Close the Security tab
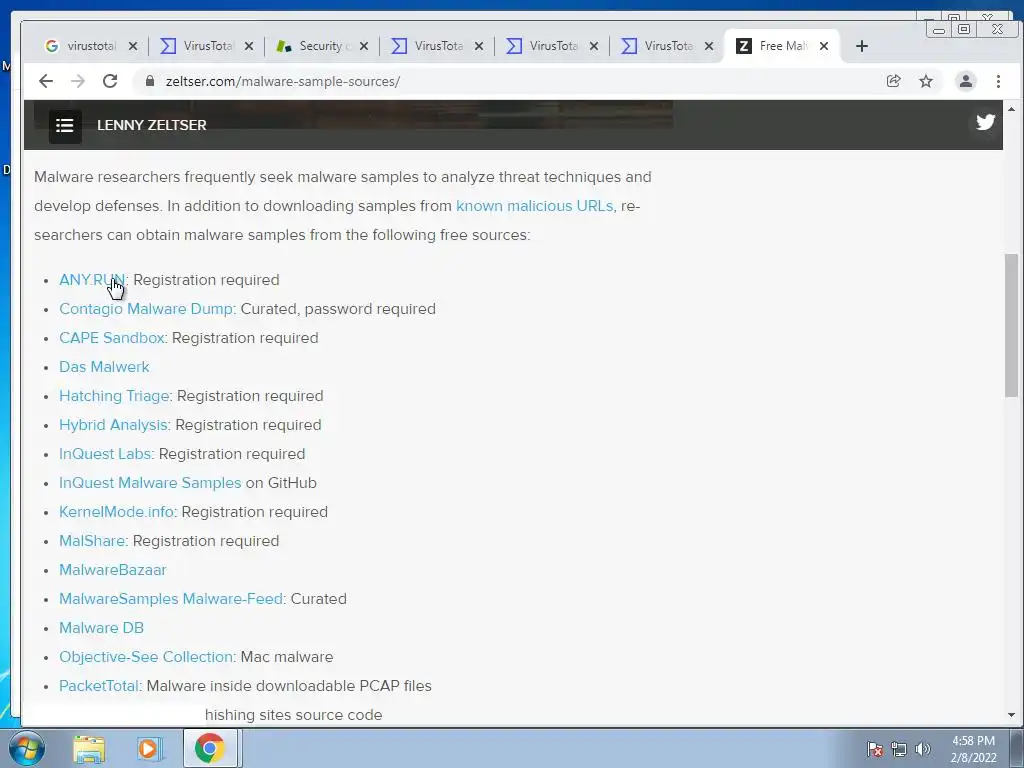The height and width of the screenshot is (768, 1024). [364, 46]
